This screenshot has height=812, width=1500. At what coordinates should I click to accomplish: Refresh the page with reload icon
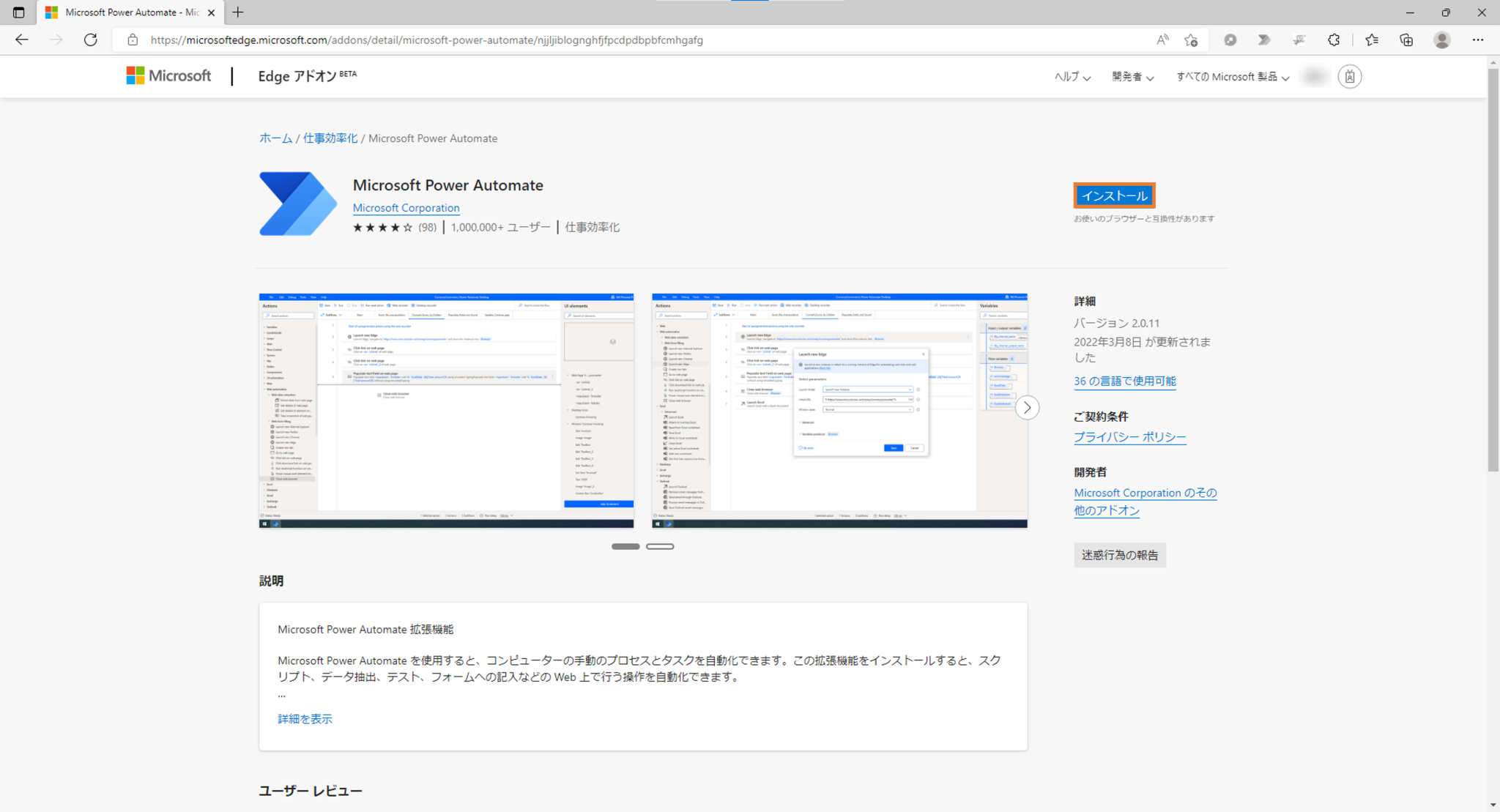coord(90,40)
